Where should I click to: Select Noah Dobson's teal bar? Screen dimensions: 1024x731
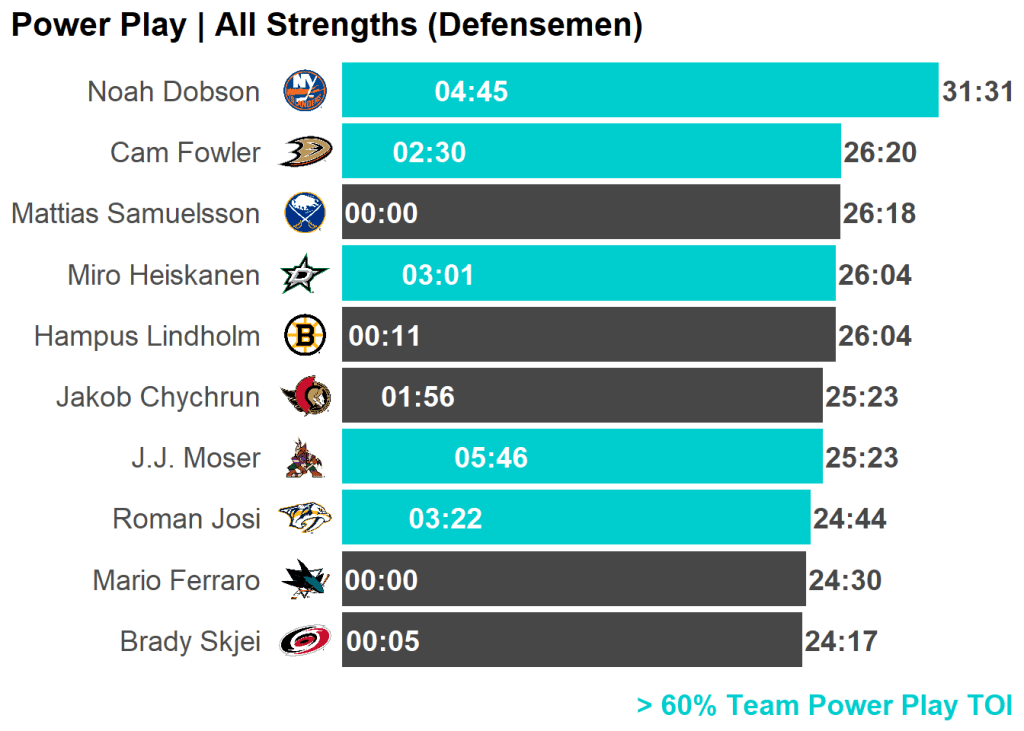point(700,91)
